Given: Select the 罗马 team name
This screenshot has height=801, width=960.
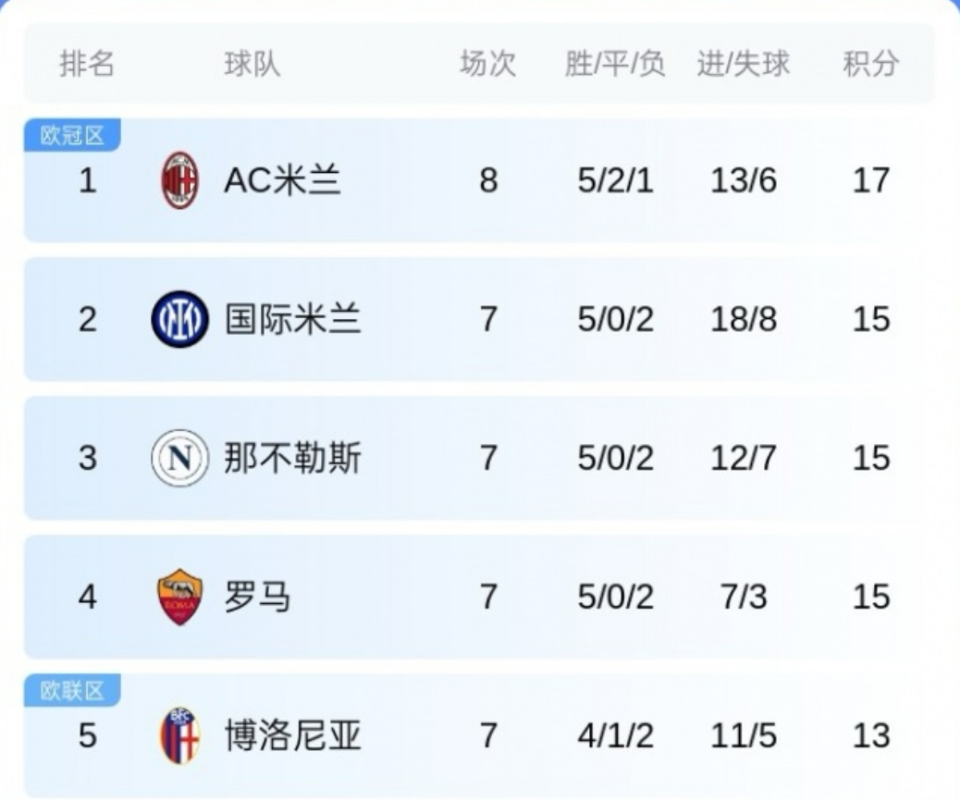Looking at the screenshot, I should click(x=257, y=597).
